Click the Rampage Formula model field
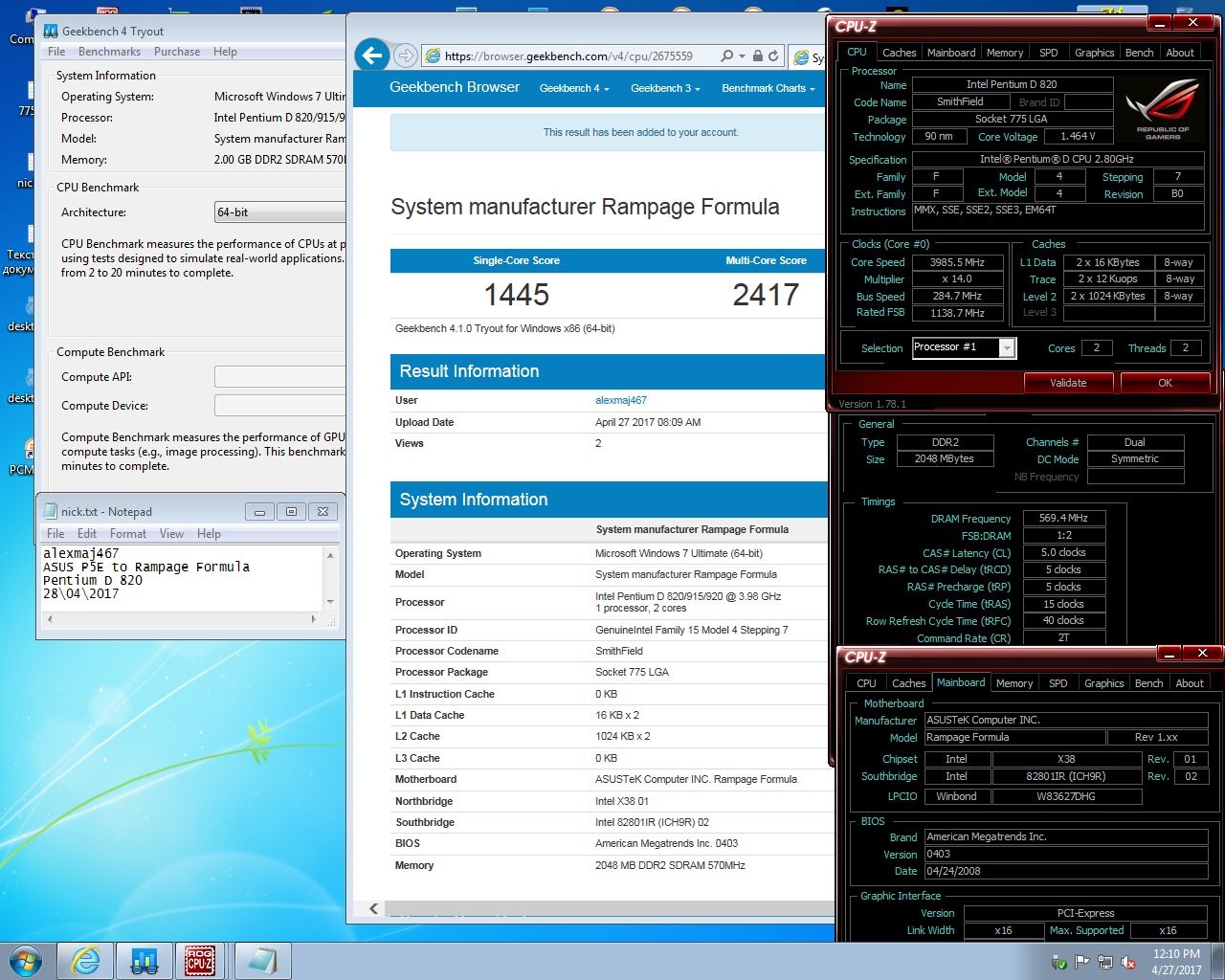1225x980 pixels. [x=1013, y=738]
